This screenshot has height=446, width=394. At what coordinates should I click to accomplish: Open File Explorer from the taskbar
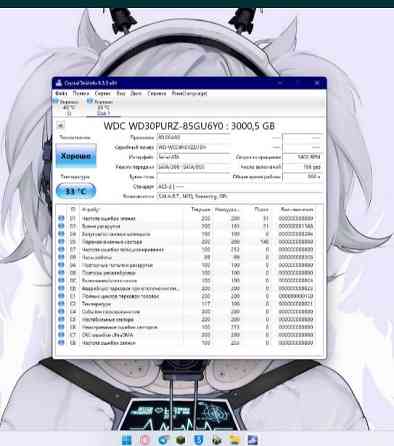(235, 440)
